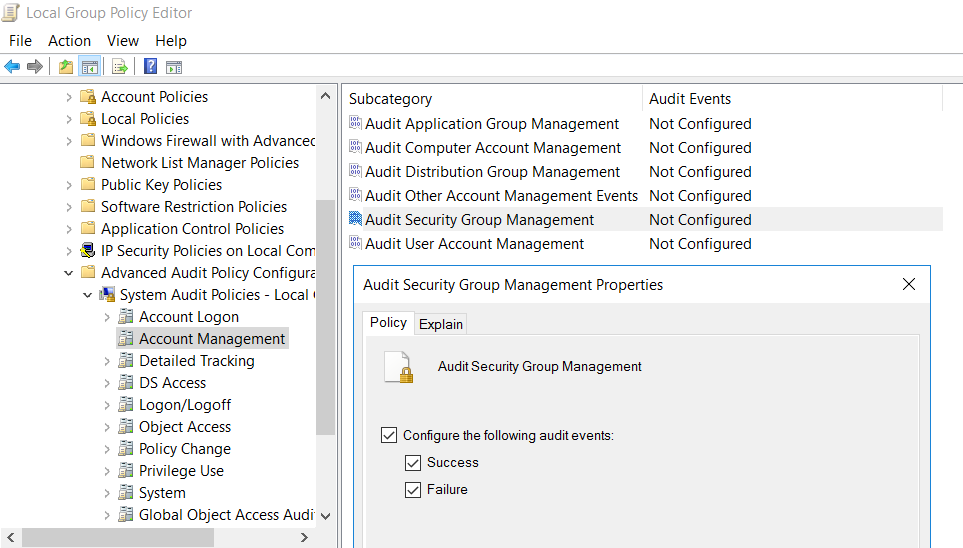Toggle Show/Hide Action Pane icon
Screen dimensions: 963x548
(x=174, y=67)
